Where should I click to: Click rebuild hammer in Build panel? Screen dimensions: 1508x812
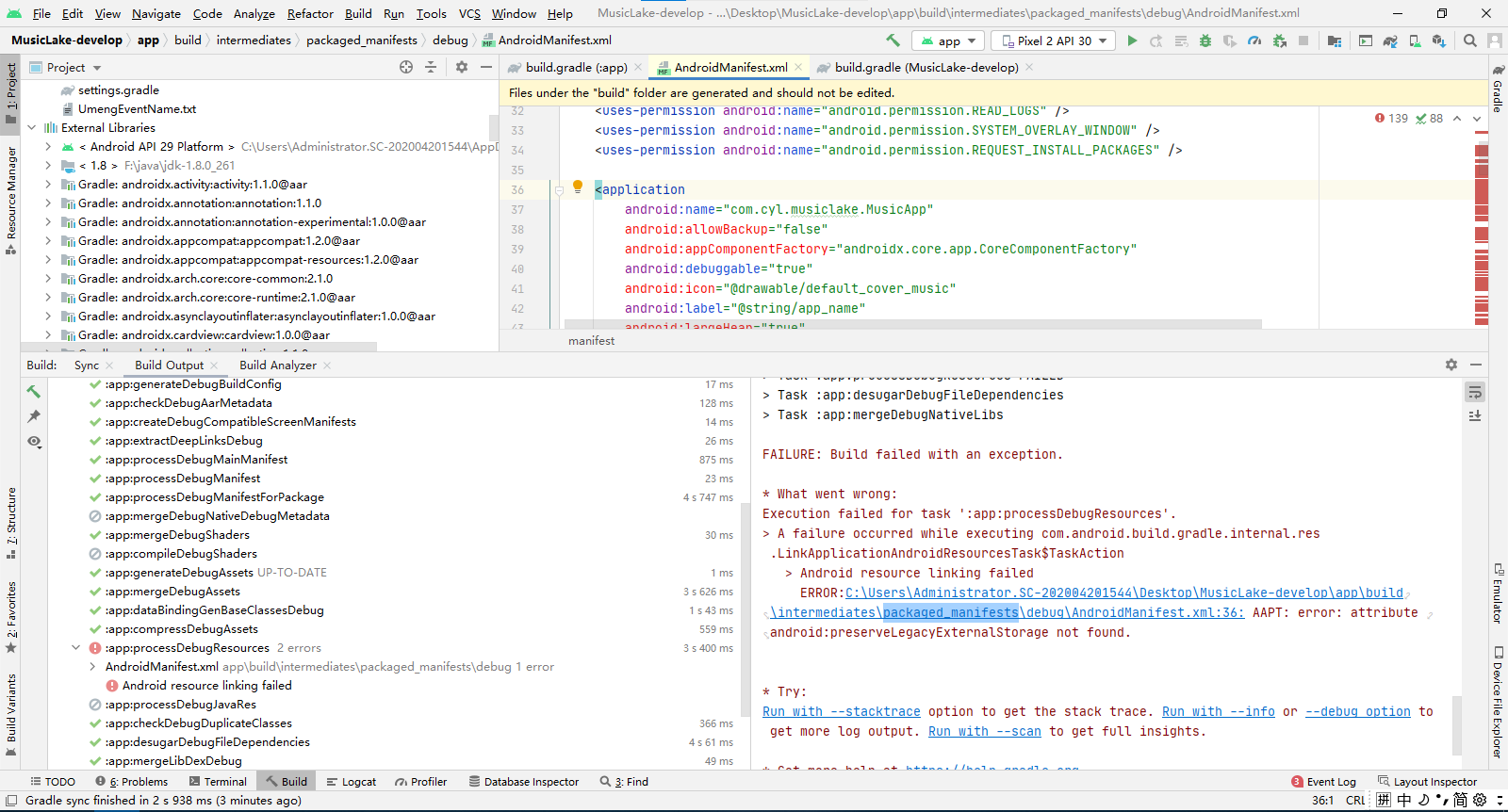(34, 391)
